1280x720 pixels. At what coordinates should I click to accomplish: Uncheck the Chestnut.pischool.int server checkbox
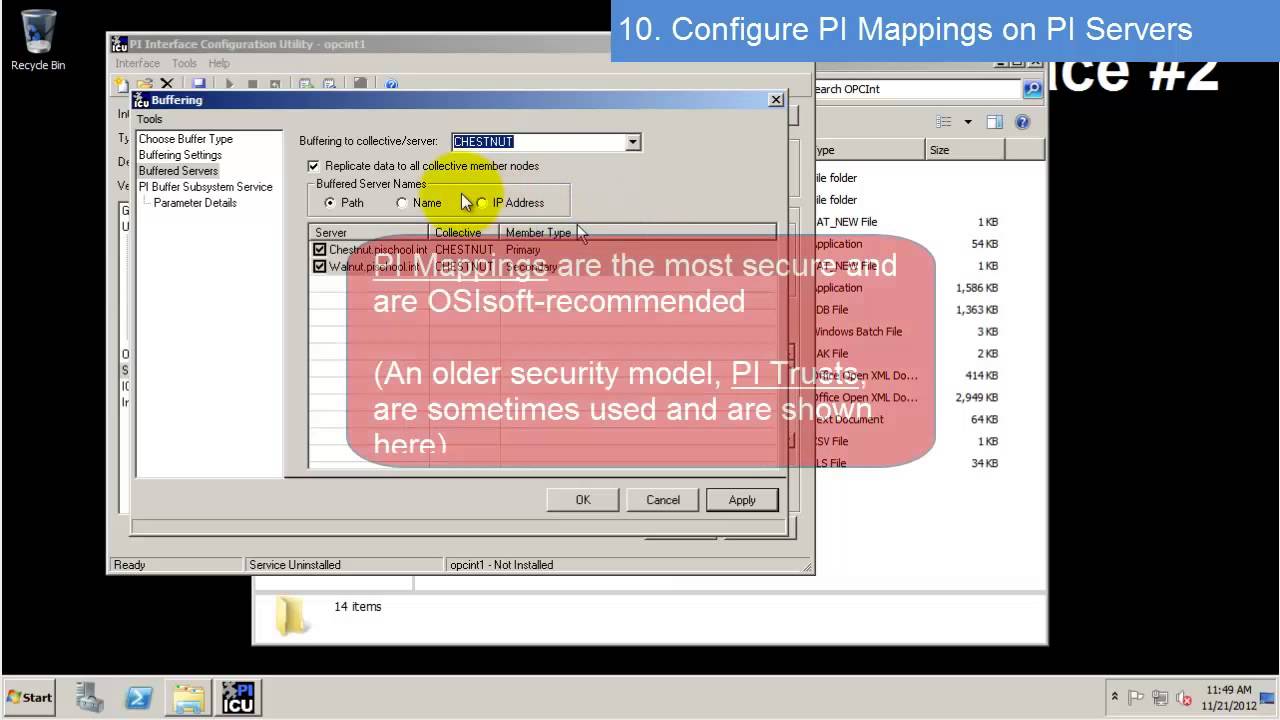click(320, 250)
